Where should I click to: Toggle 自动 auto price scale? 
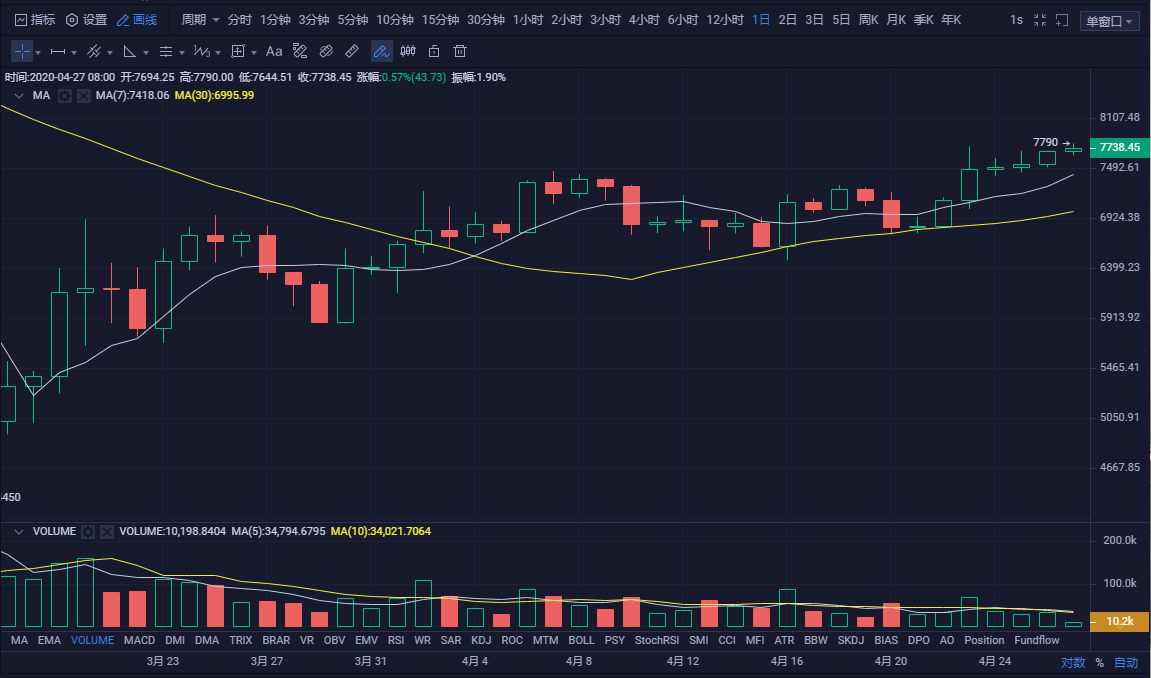coord(1124,662)
